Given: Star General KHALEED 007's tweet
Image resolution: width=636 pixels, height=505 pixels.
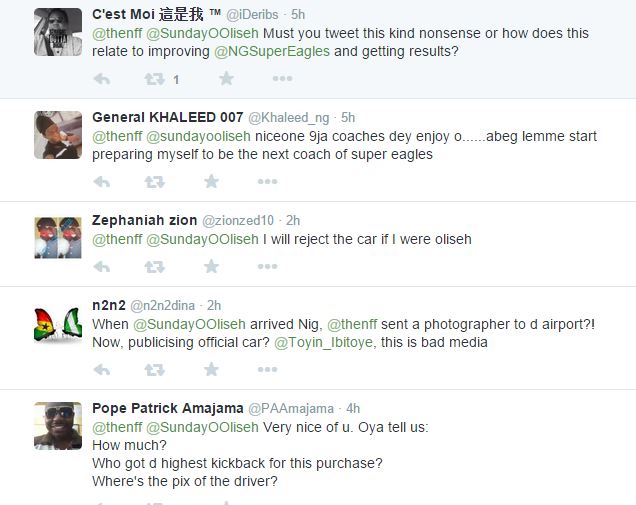Looking at the screenshot, I should pos(211,182).
